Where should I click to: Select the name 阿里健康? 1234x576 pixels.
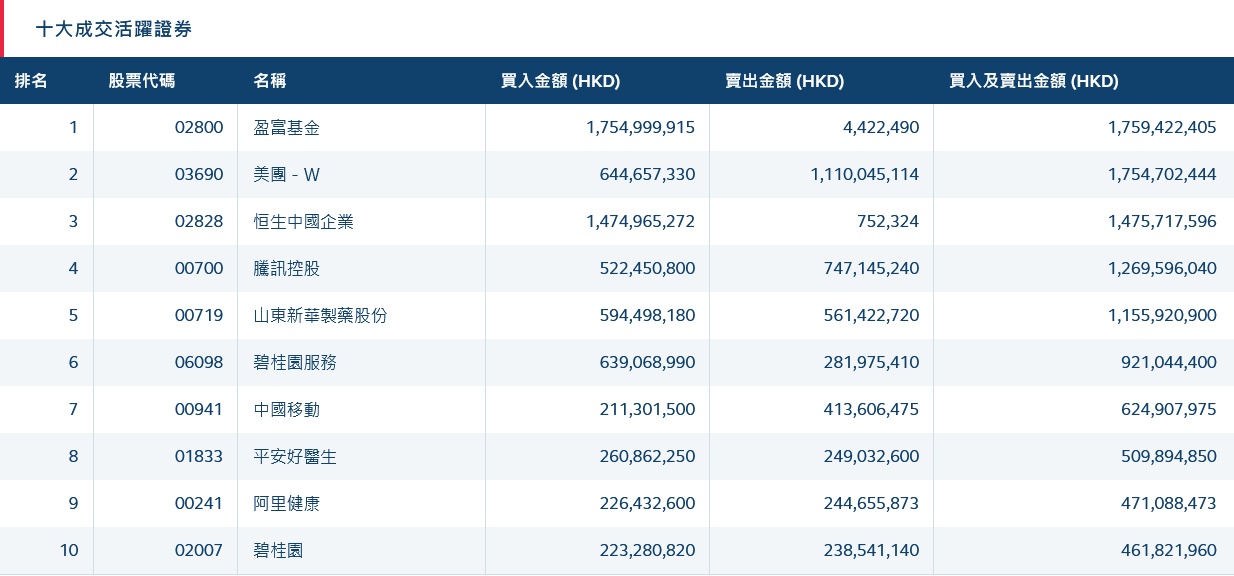(x=287, y=504)
